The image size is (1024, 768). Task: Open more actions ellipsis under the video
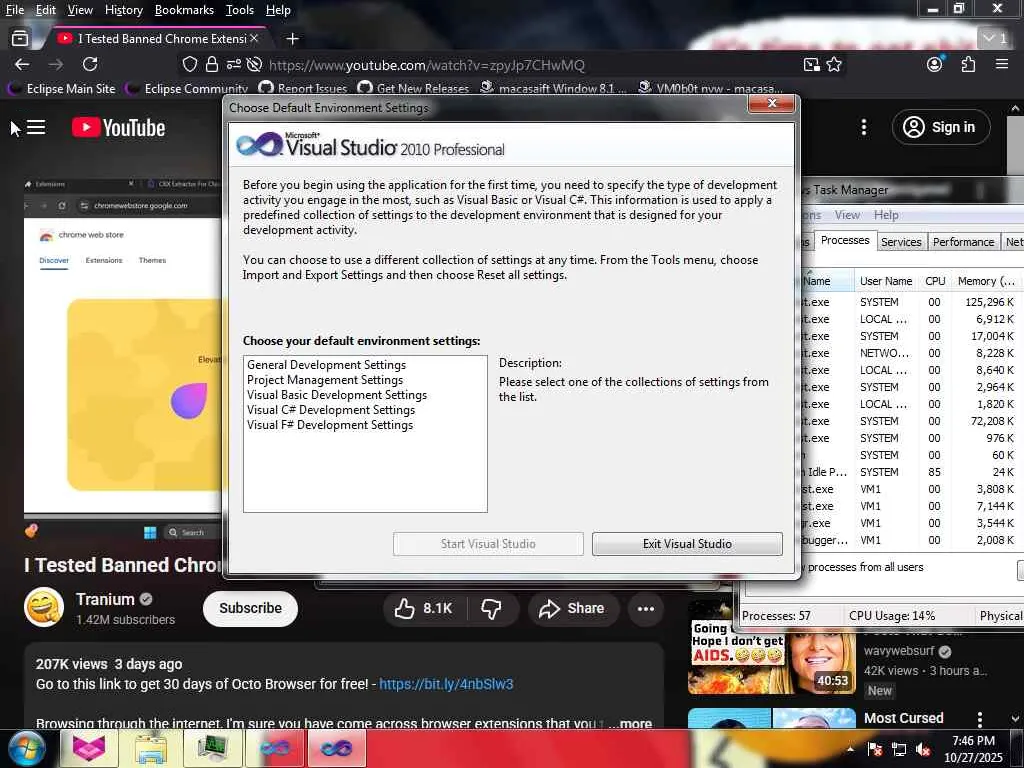tap(646, 608)
